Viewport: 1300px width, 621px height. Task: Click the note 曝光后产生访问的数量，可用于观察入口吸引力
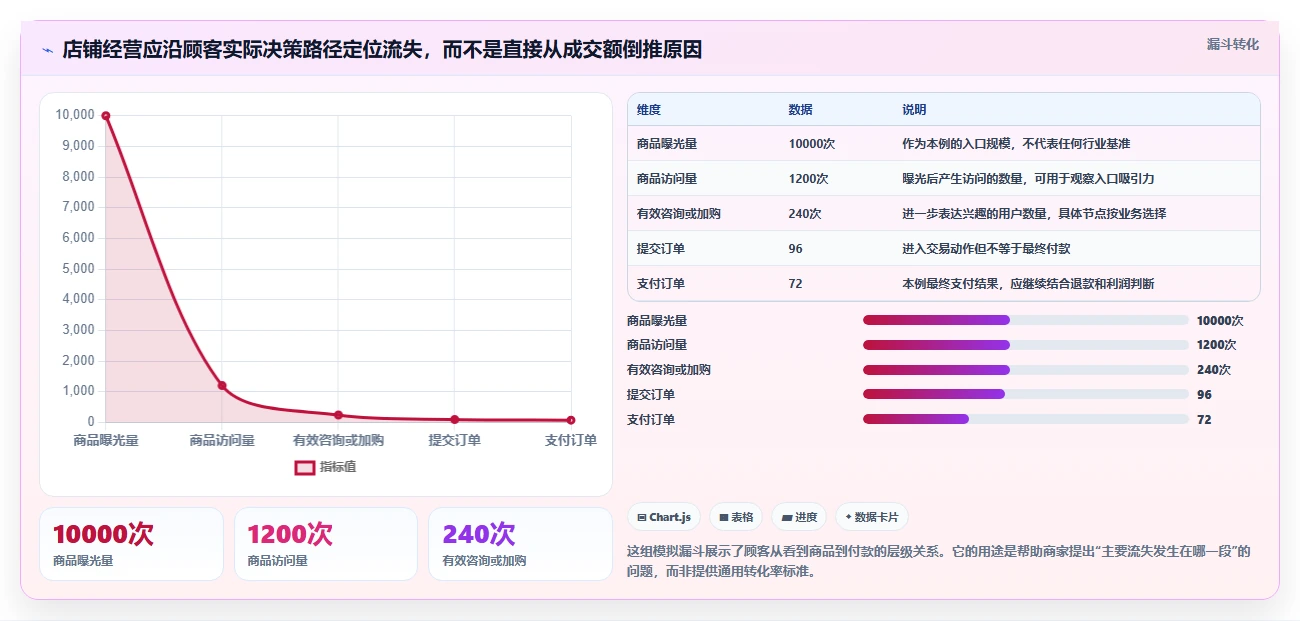point(1028,179)
